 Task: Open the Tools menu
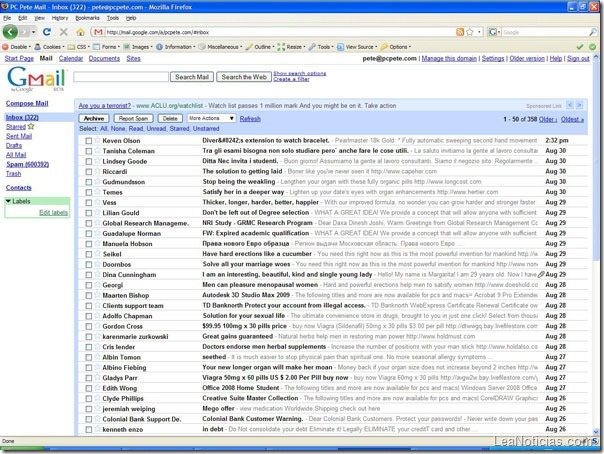113,18
